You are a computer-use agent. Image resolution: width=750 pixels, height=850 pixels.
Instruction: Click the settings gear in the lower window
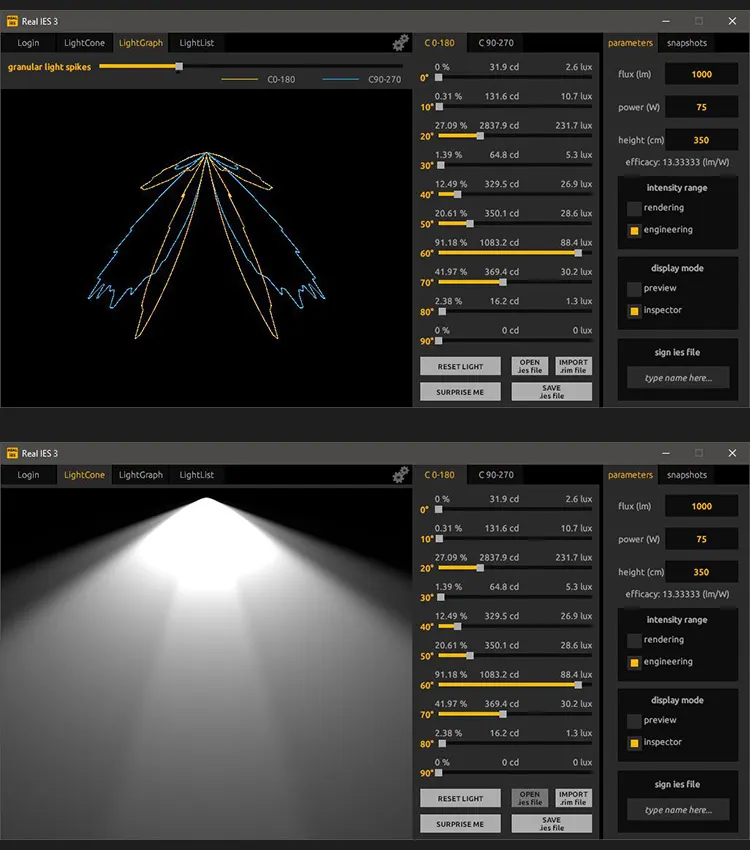pyautogui.click(x=400, y=474)
